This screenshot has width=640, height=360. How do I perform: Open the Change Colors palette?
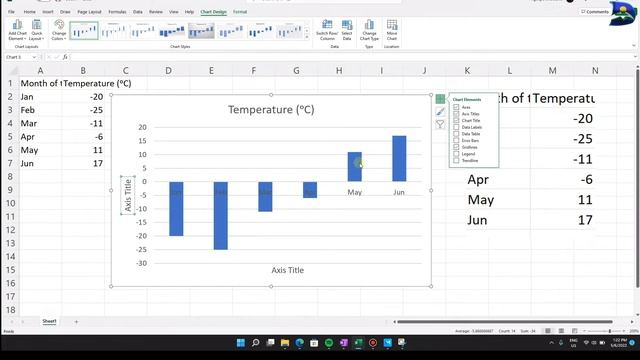coord(59,30)
